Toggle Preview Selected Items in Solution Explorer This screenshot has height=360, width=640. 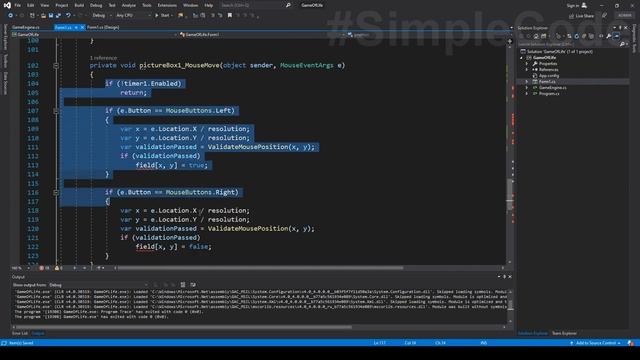[x=616, y=36]
